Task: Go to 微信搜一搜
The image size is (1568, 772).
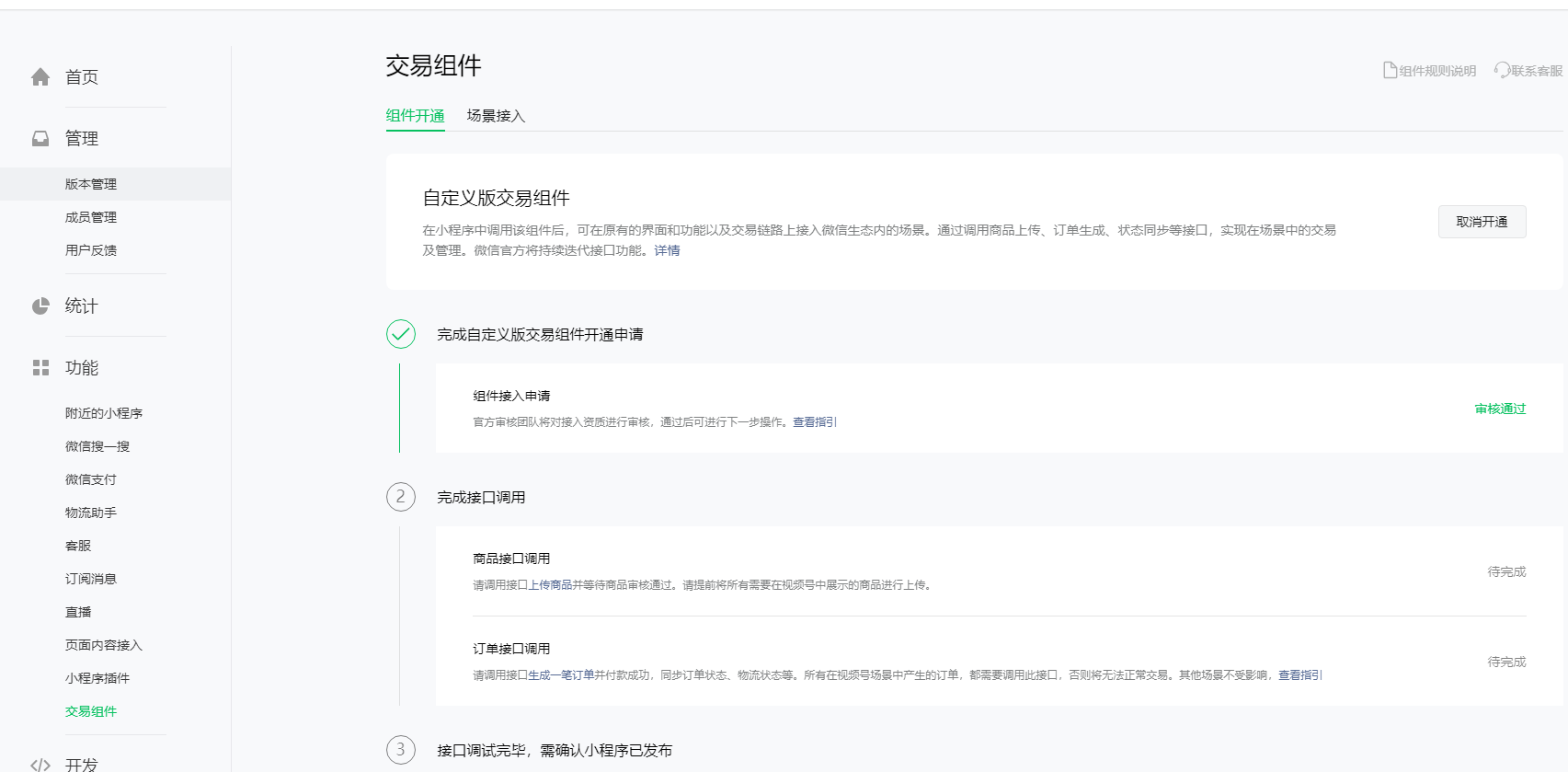Action: coord(97,446)
